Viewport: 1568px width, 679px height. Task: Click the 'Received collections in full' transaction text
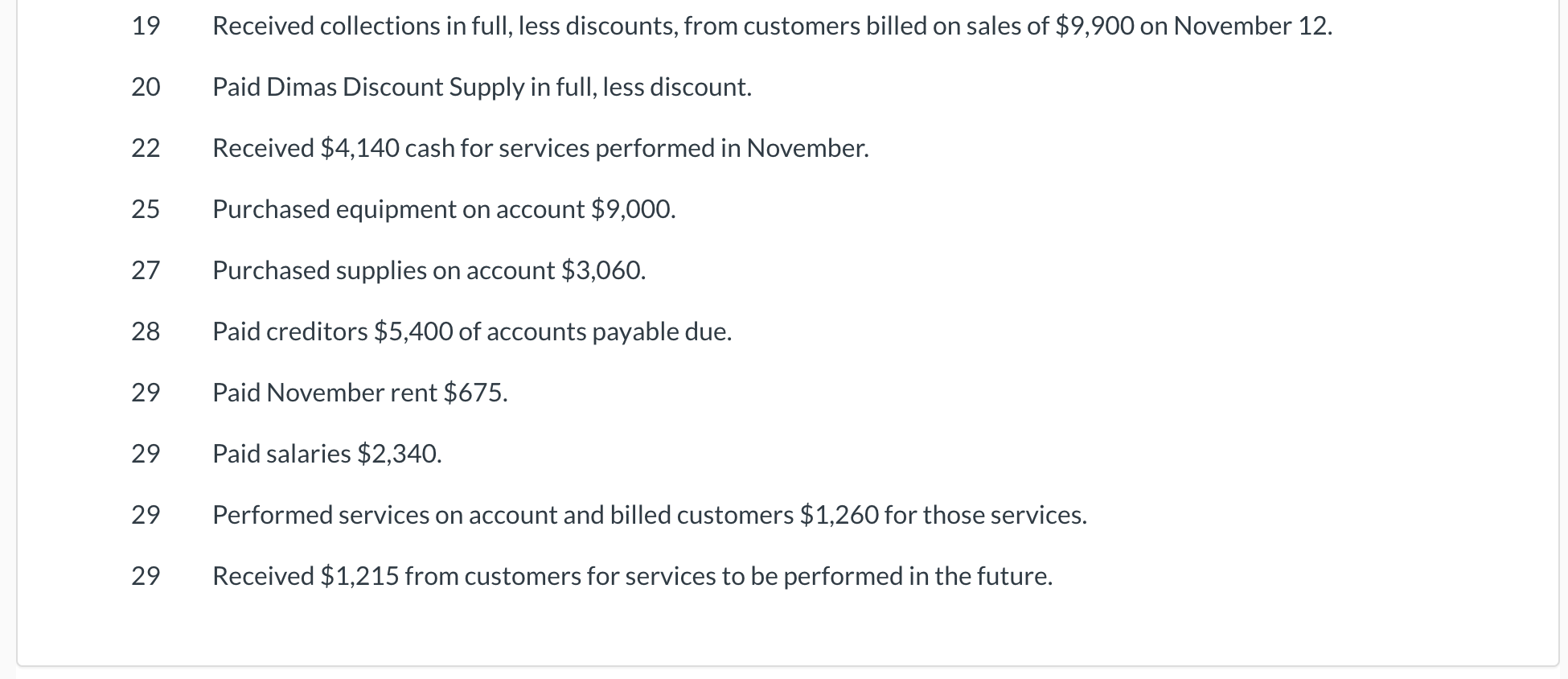[771, 26]
